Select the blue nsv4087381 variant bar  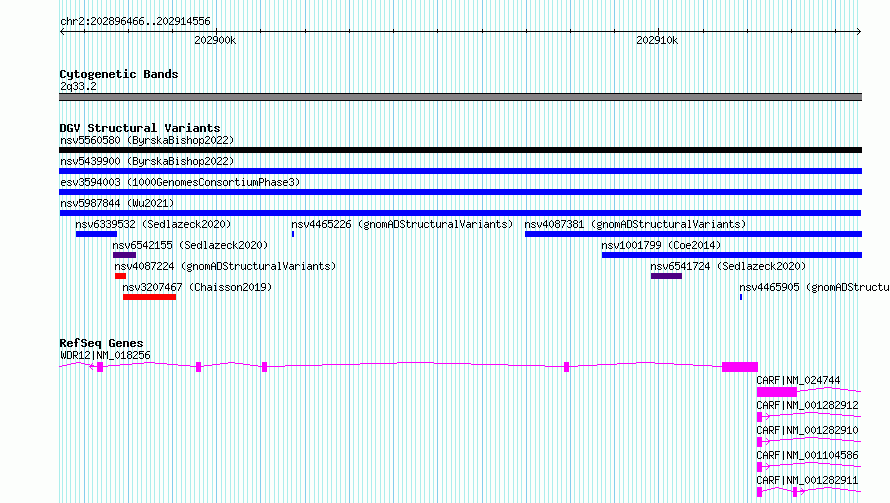tap(694, 234)
